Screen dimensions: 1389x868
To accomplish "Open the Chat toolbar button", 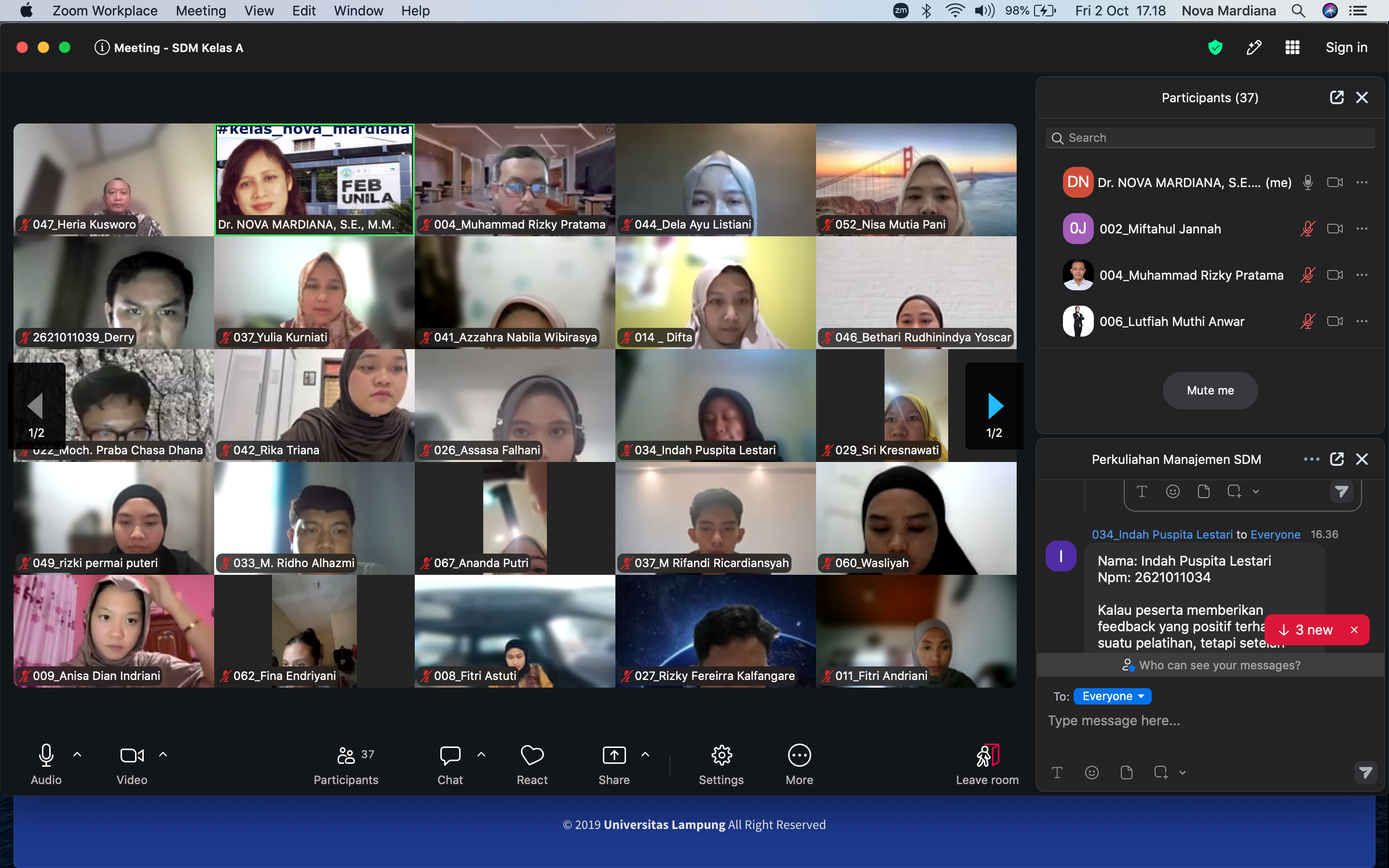I will click(450, 764).
